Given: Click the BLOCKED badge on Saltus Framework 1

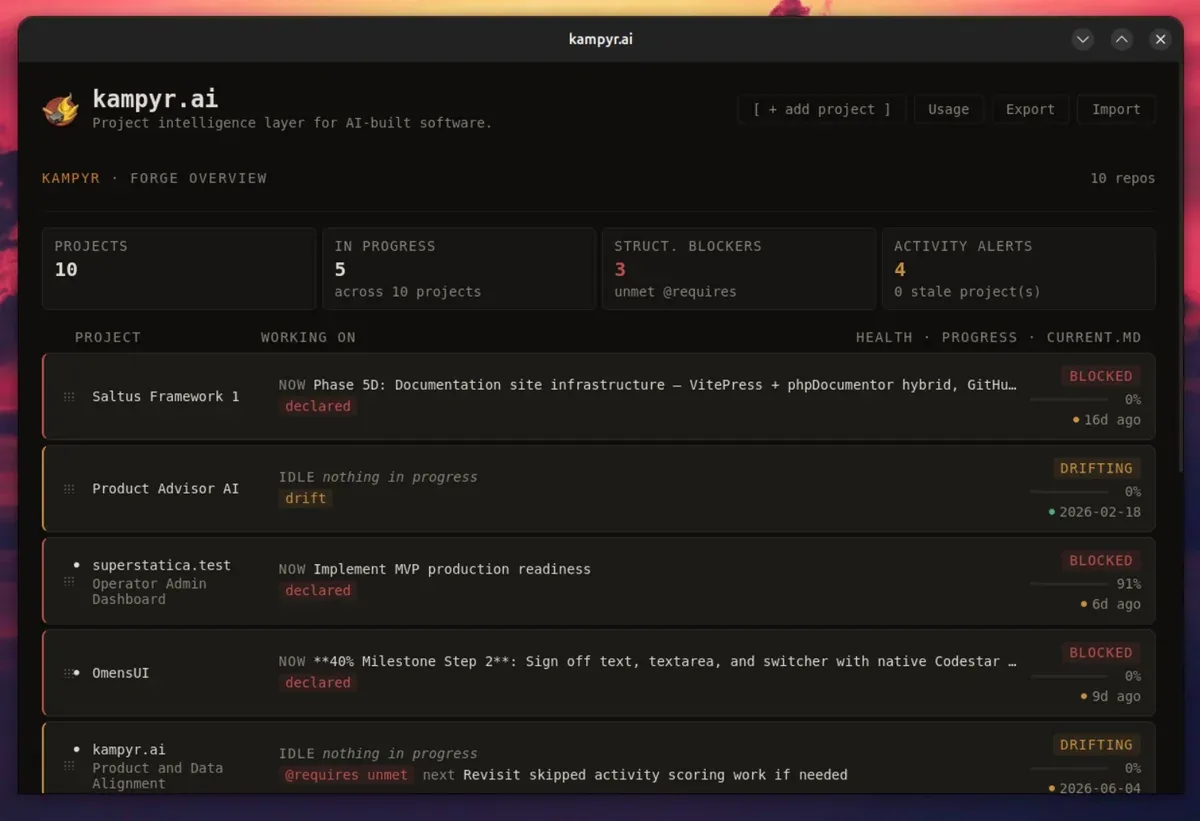Looking at the screenshot, I should (x=1100, y=376).
